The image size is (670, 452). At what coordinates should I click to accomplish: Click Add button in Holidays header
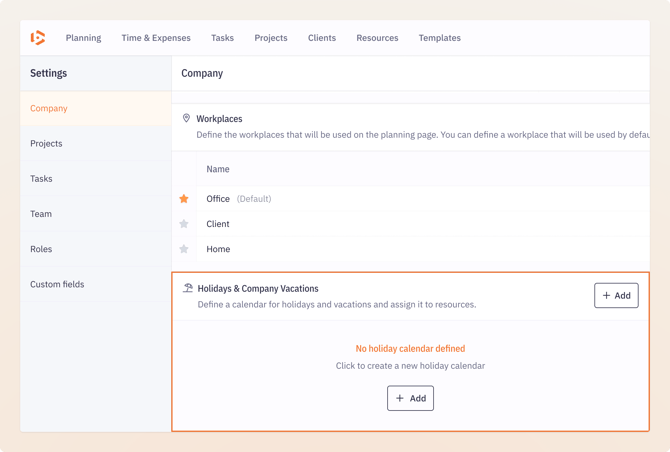click(616, 295)
